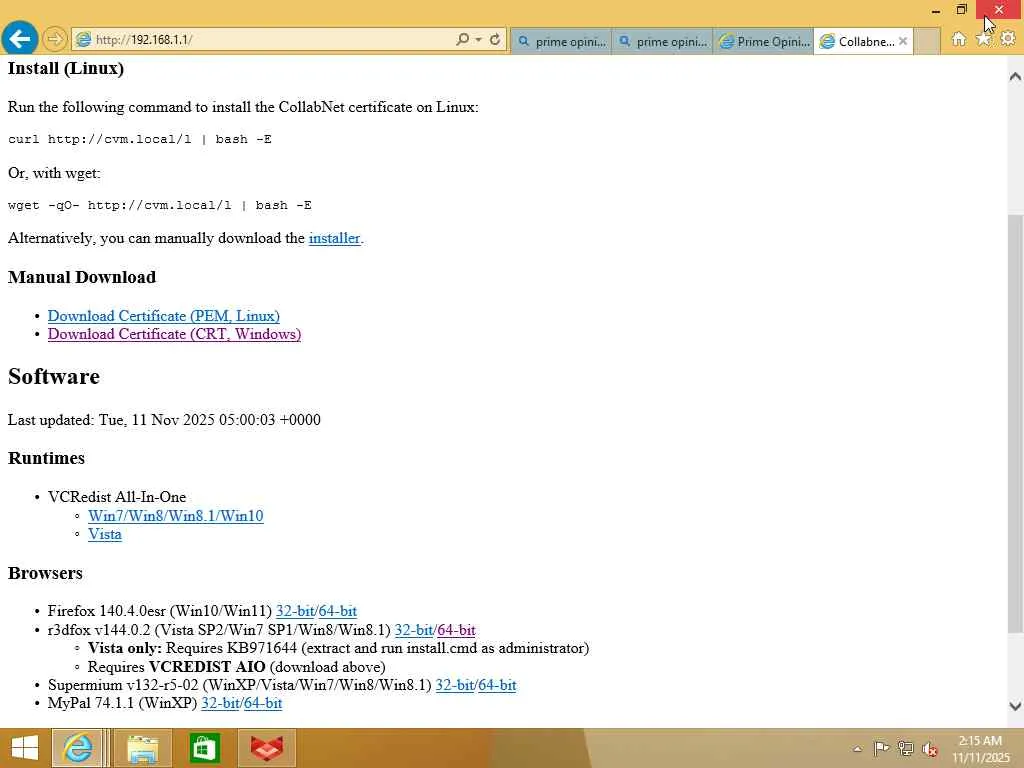
Task: Download MyPal 74.1.1 32-bit
Action: 220,703
